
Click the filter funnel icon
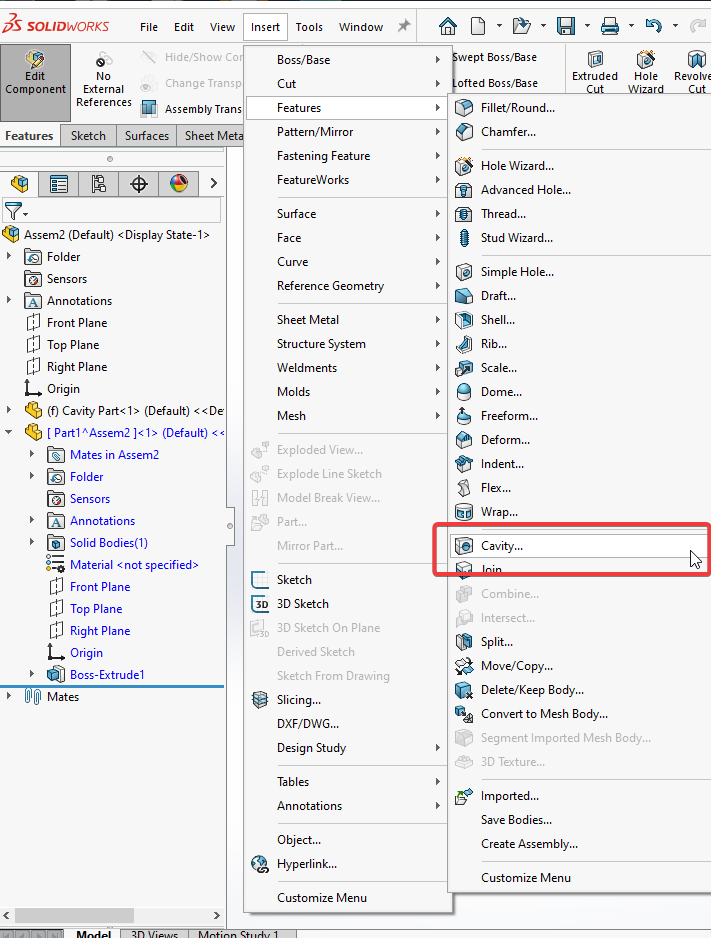[x=14, y=211]
